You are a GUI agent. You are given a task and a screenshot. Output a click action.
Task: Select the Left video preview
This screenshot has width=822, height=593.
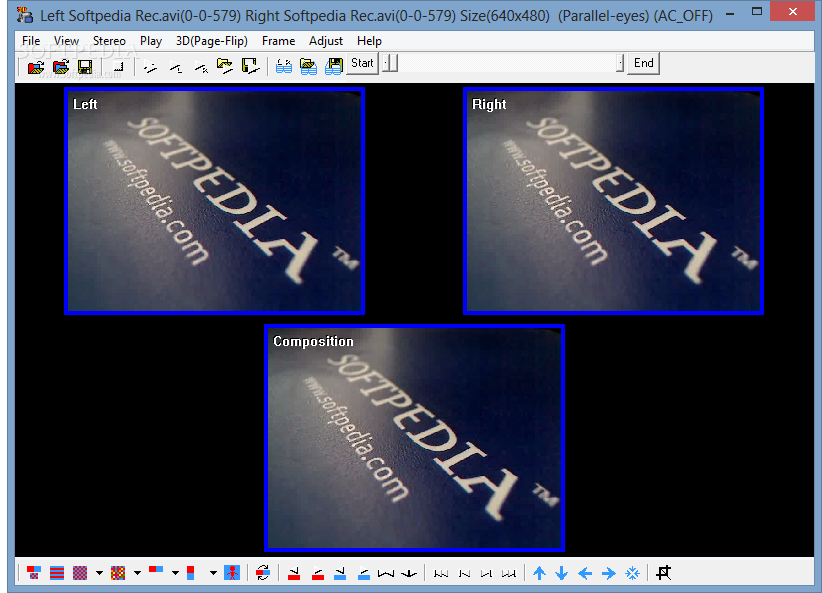click(x=214, y=201)
